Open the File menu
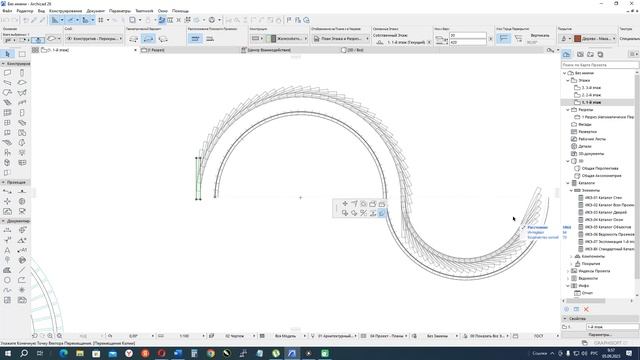The height and width of the screenshot is (360, 640). (7, 11)
